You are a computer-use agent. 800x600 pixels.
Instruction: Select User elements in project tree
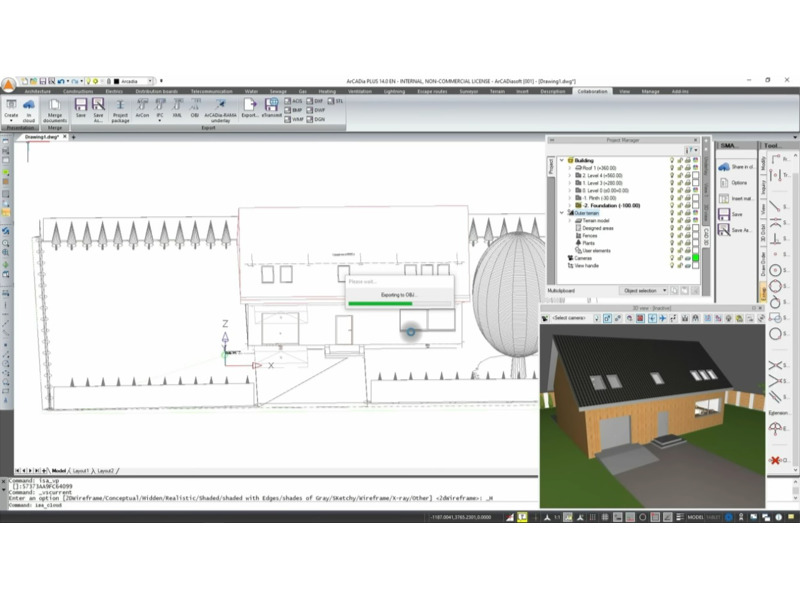pyautogui.click(x=596, y=251)
